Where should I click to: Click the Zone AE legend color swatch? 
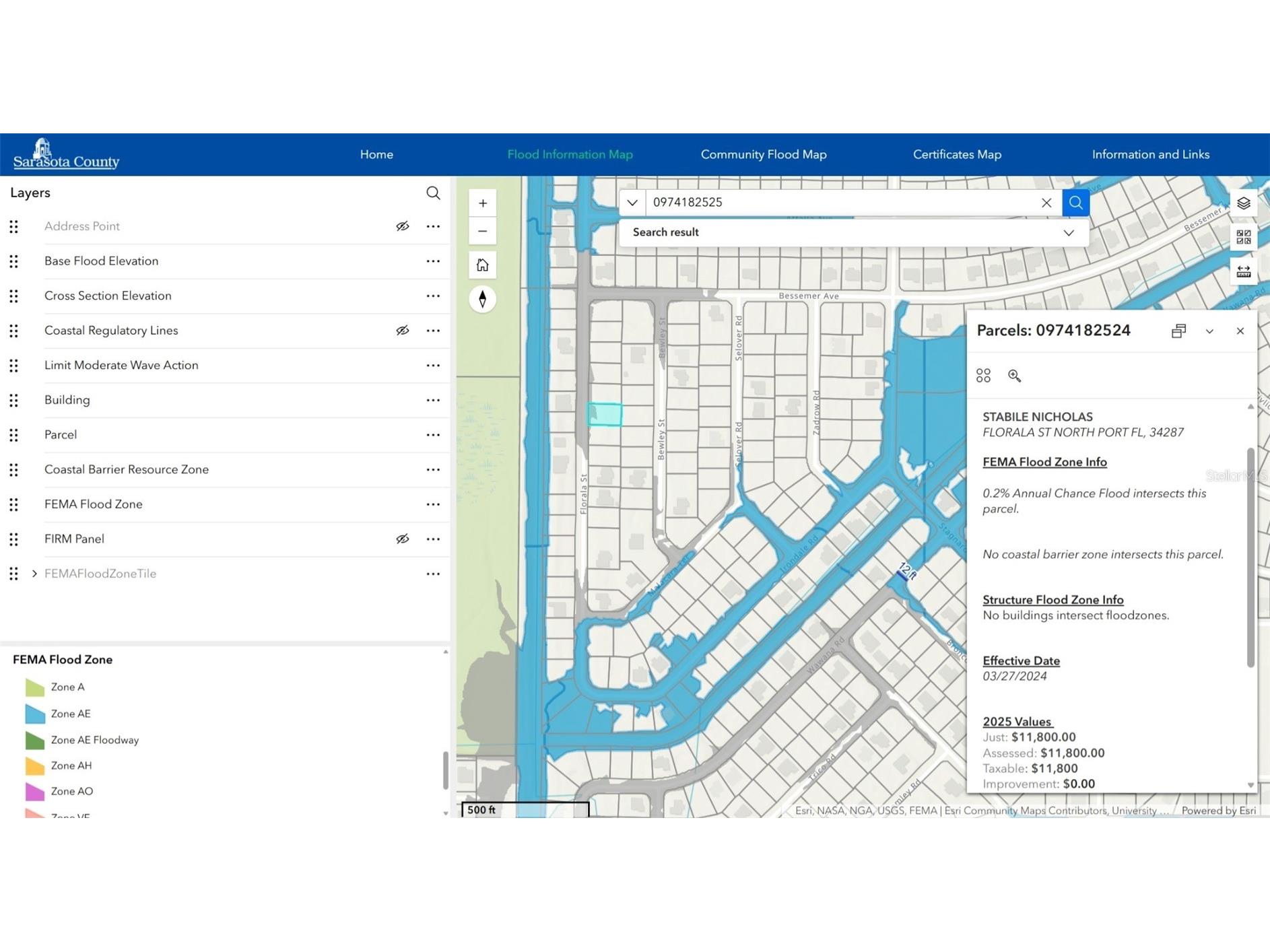click(35, 714)
